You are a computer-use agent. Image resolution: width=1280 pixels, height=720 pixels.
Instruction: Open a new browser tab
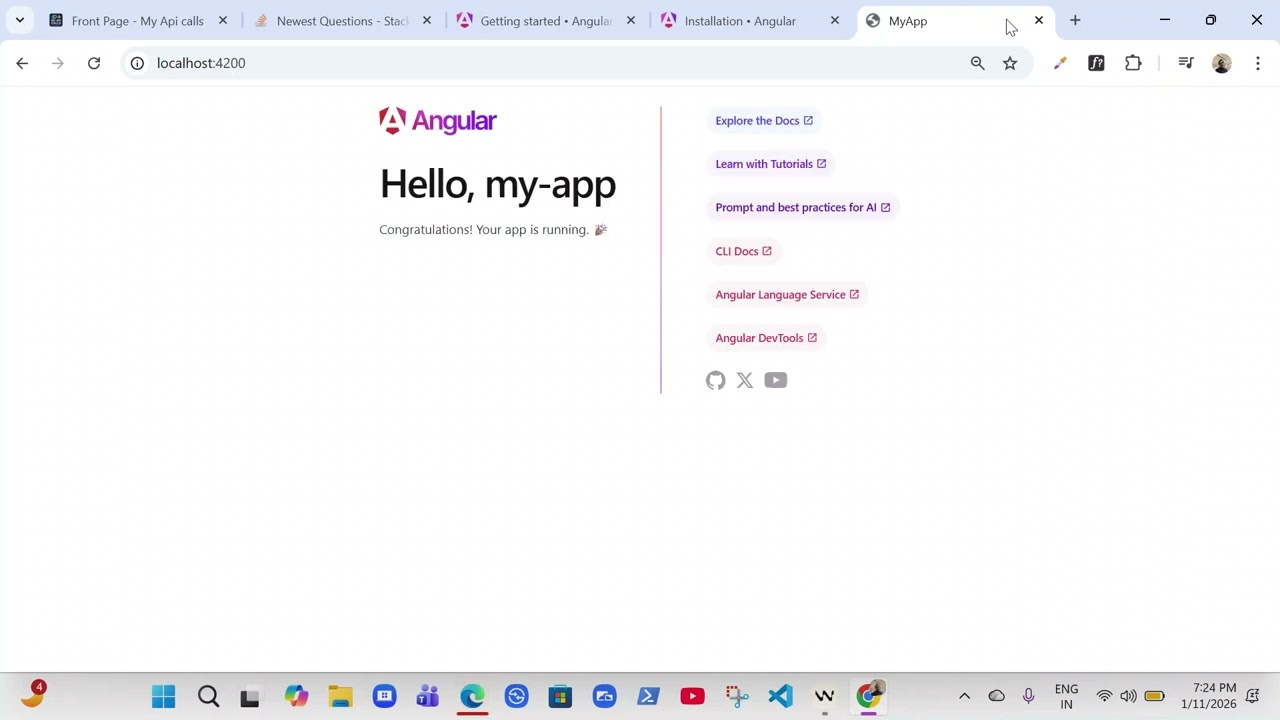coord(1075,20)
